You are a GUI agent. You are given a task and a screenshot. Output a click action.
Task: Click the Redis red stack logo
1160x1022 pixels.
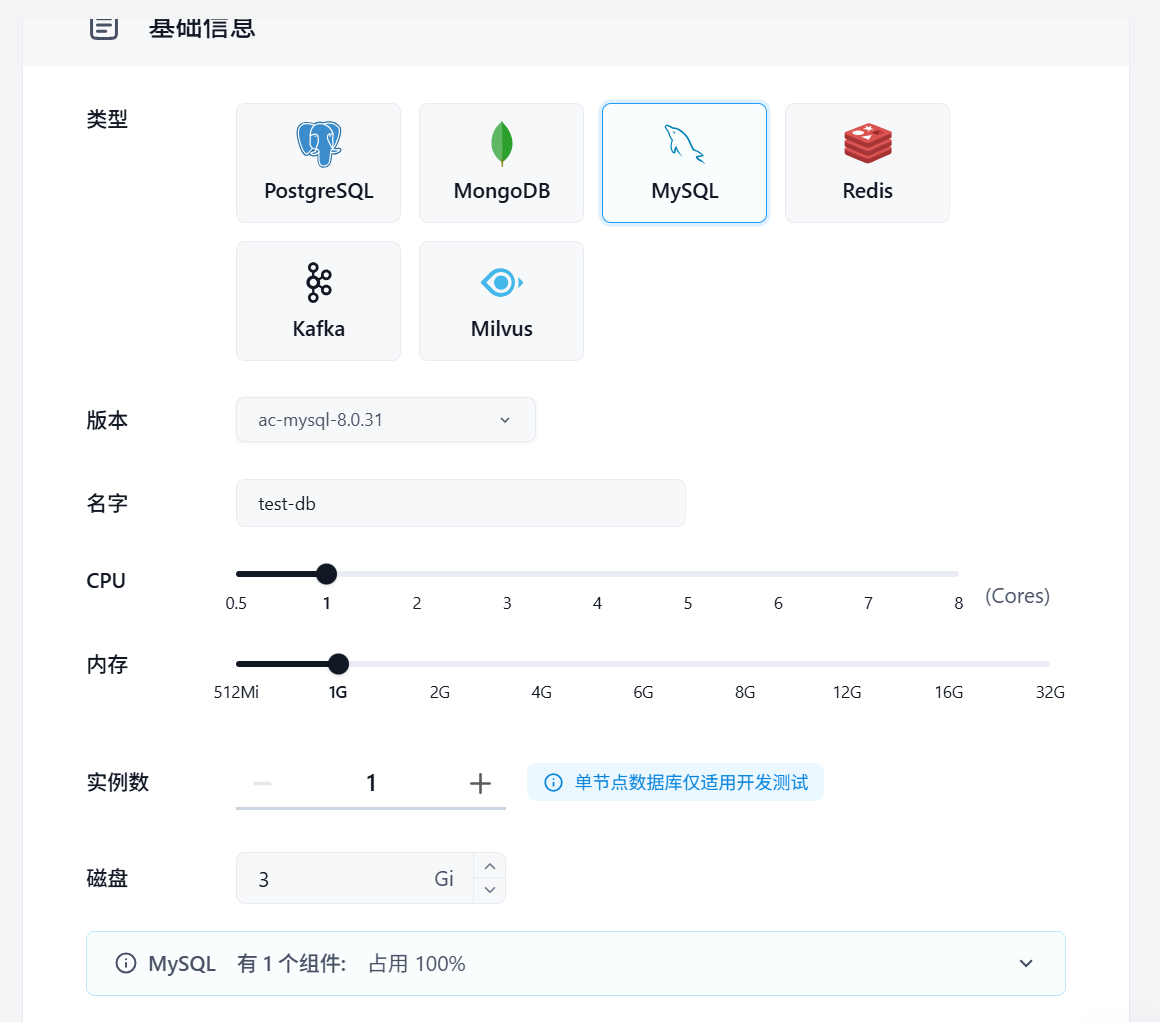pos(868,144)
